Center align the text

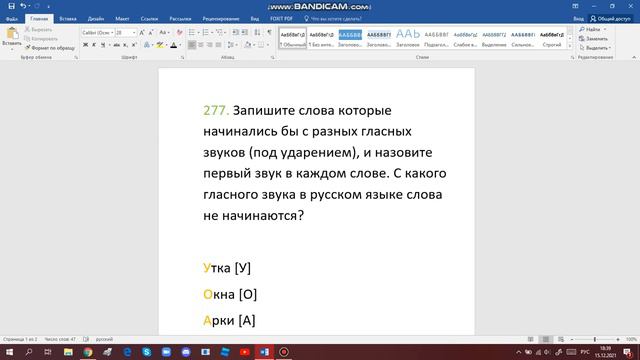tap(201, 45)
